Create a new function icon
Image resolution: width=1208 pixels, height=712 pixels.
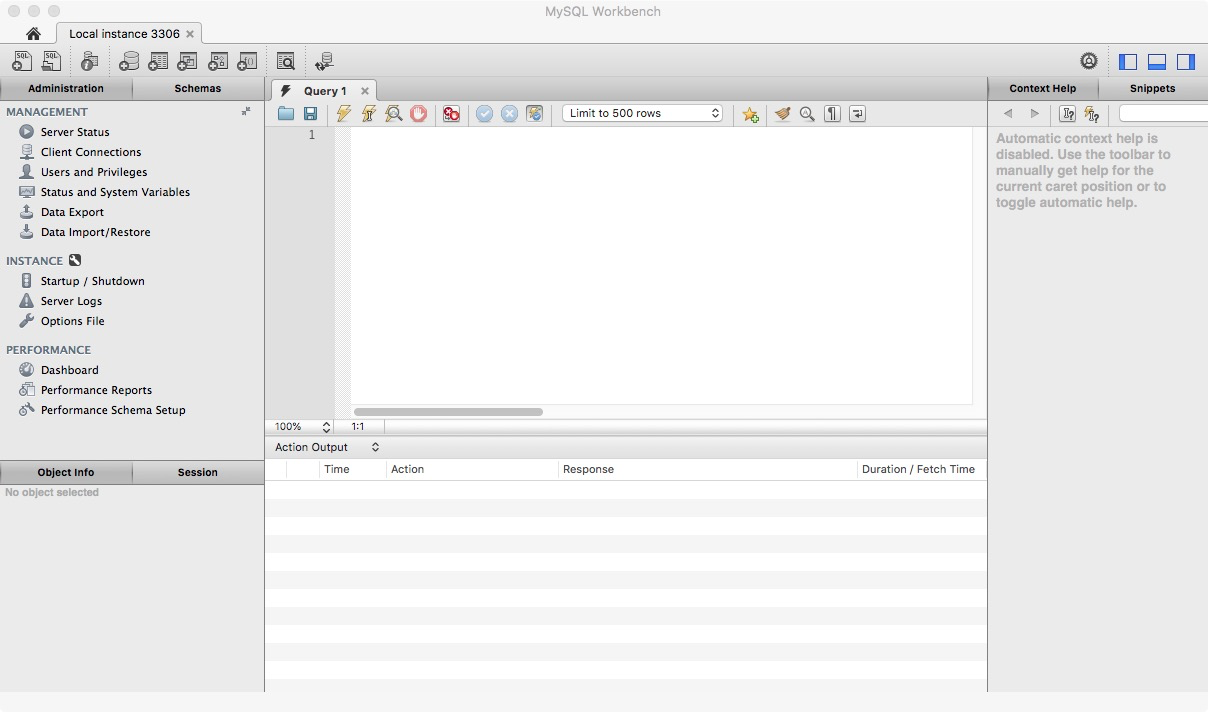point(247,62)
